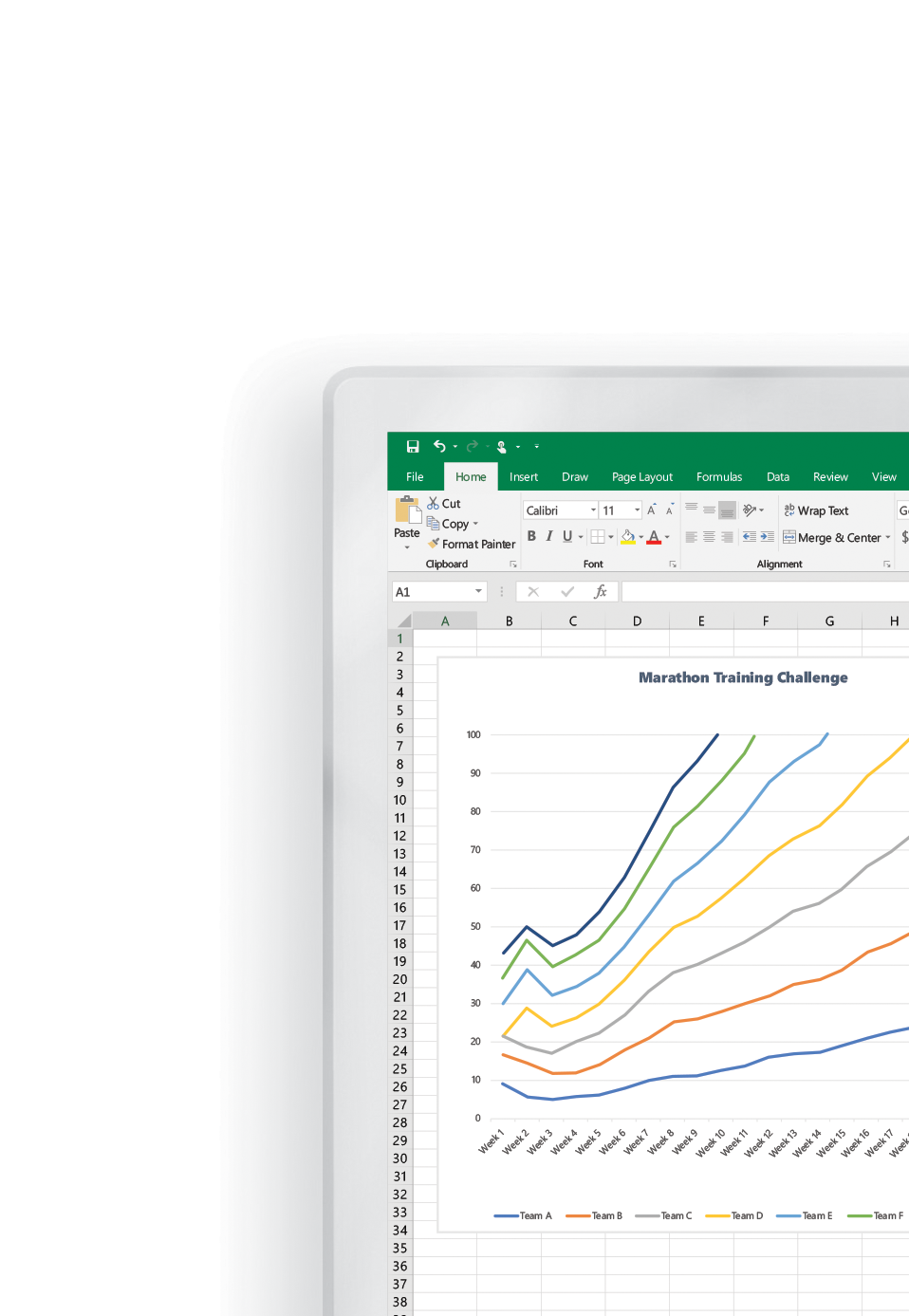Enable Wrap Text for the cell
This screenshot has height=1316, width=909.
[816, 510]
